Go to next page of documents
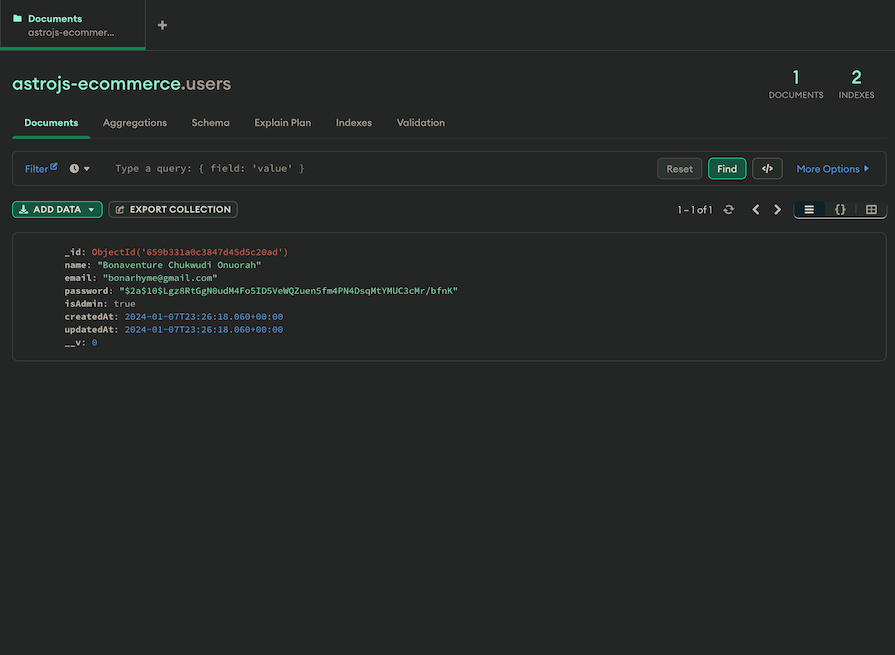This screenshot has height=655, width=895. pos(777,209)
